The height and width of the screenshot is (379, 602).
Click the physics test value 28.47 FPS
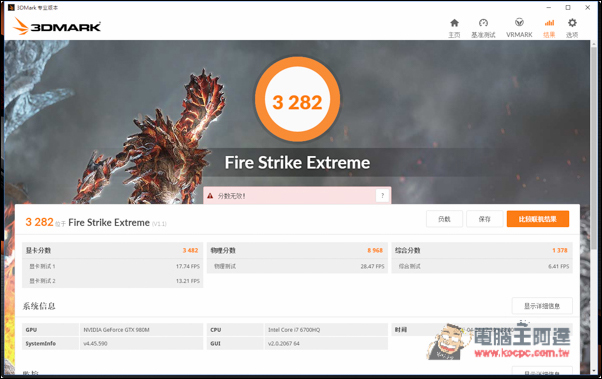click(x=372, y=266)
